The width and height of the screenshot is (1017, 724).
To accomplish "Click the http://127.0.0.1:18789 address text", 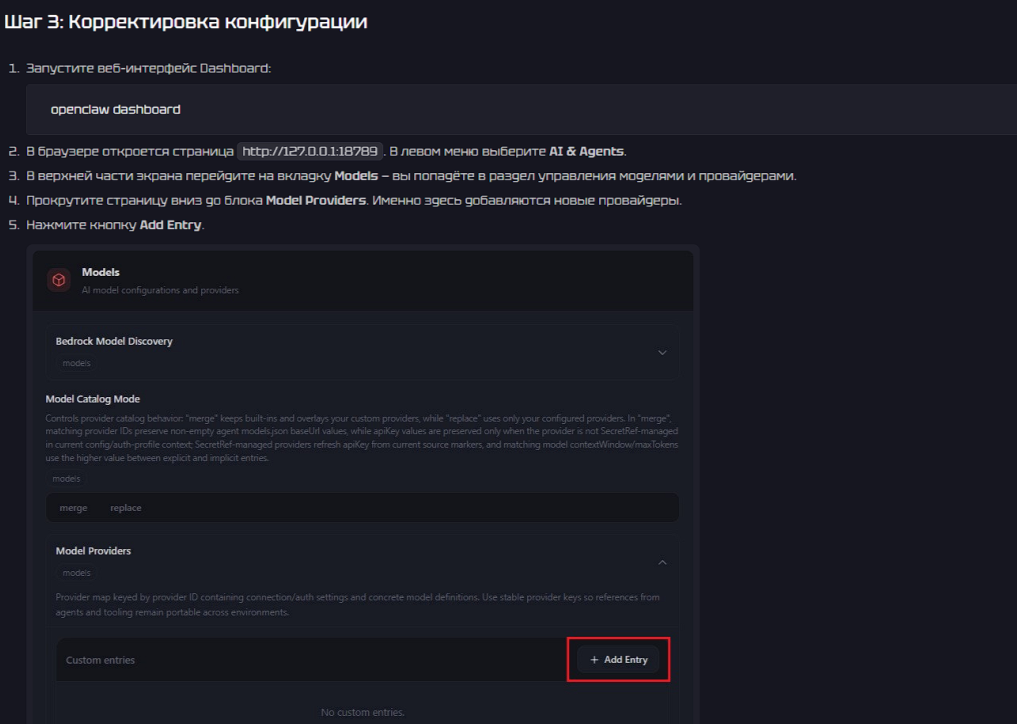I will pyautogui.click(x=310, y=151).
